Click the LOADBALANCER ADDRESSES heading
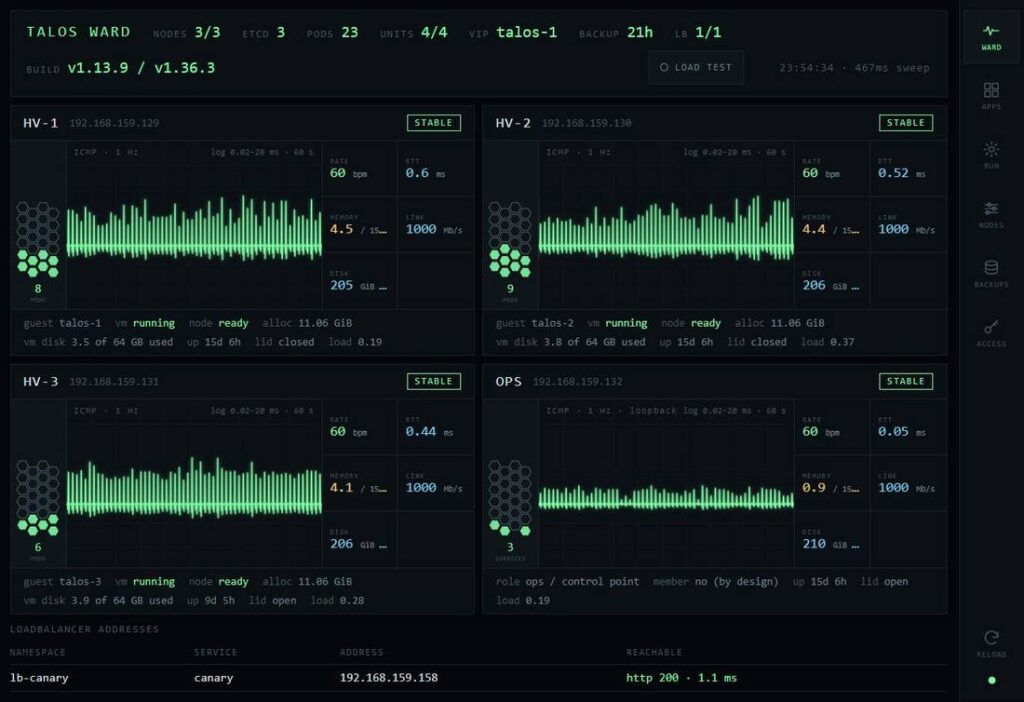Image resolution: width=1024 pixels, height=702 pixels. pyautogui.click(x=84, y=629)
